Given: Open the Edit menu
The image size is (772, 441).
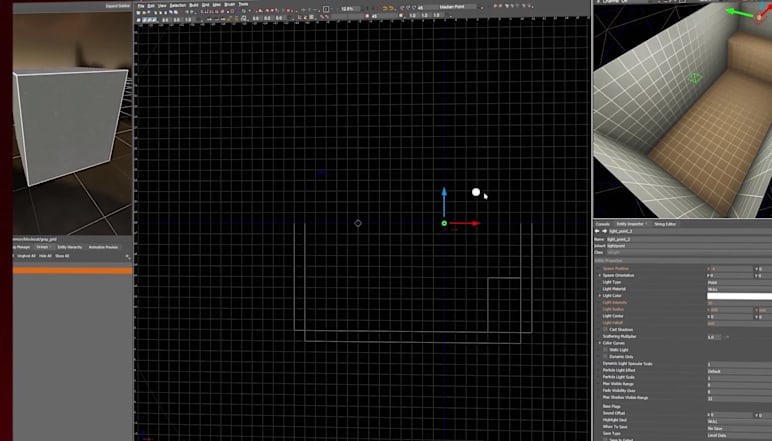Looking at the screenshot, I should (151, 5).
